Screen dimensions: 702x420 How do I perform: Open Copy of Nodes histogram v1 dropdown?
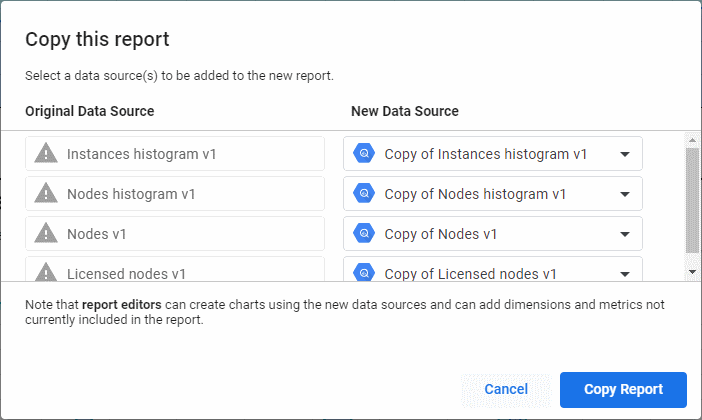tap(624, 194)
